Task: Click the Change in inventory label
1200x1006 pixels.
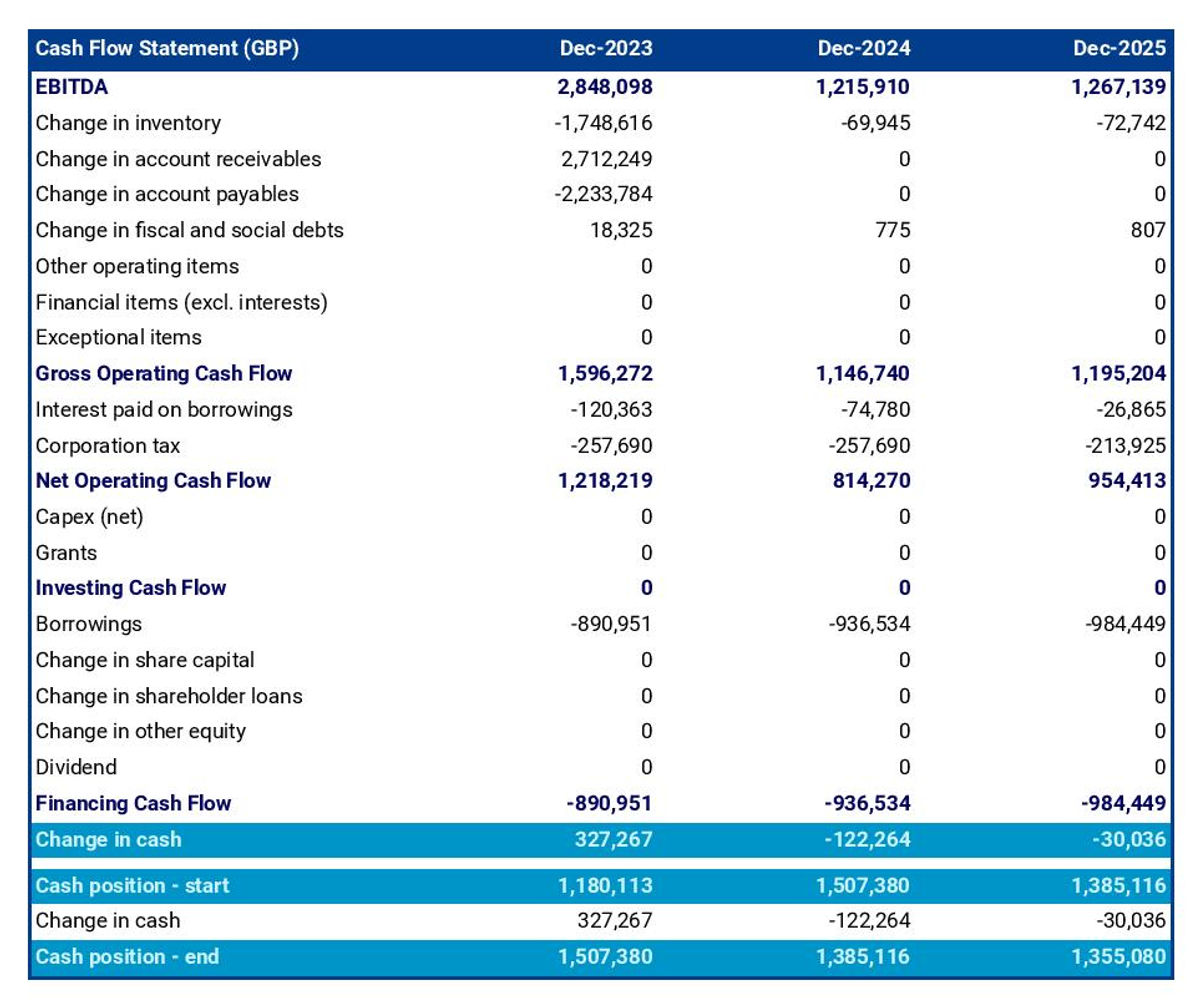Action: (128, 123)
